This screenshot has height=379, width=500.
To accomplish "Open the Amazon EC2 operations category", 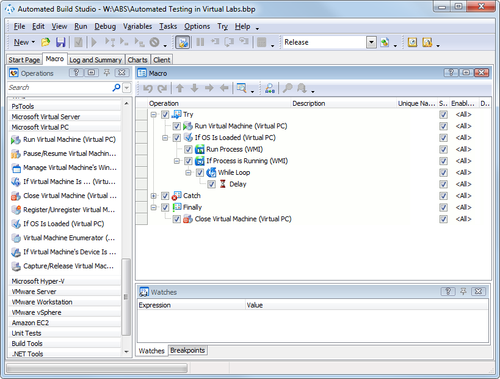I will [65, 323].
